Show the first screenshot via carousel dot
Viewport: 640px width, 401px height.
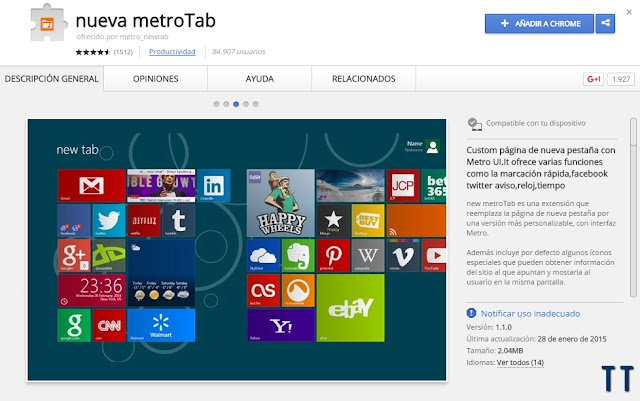[216, 104]
